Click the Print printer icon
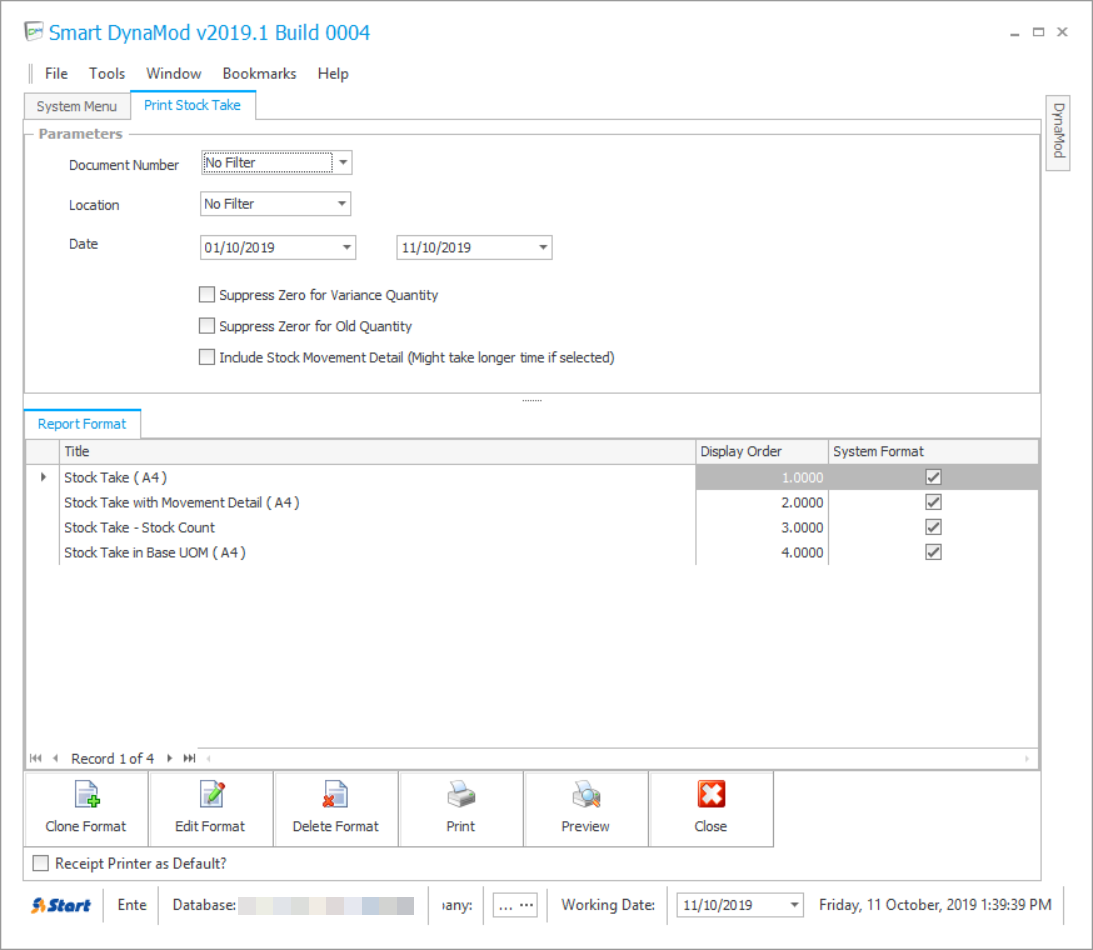Viewport: 1093px width, 950px height. [461, 795]
